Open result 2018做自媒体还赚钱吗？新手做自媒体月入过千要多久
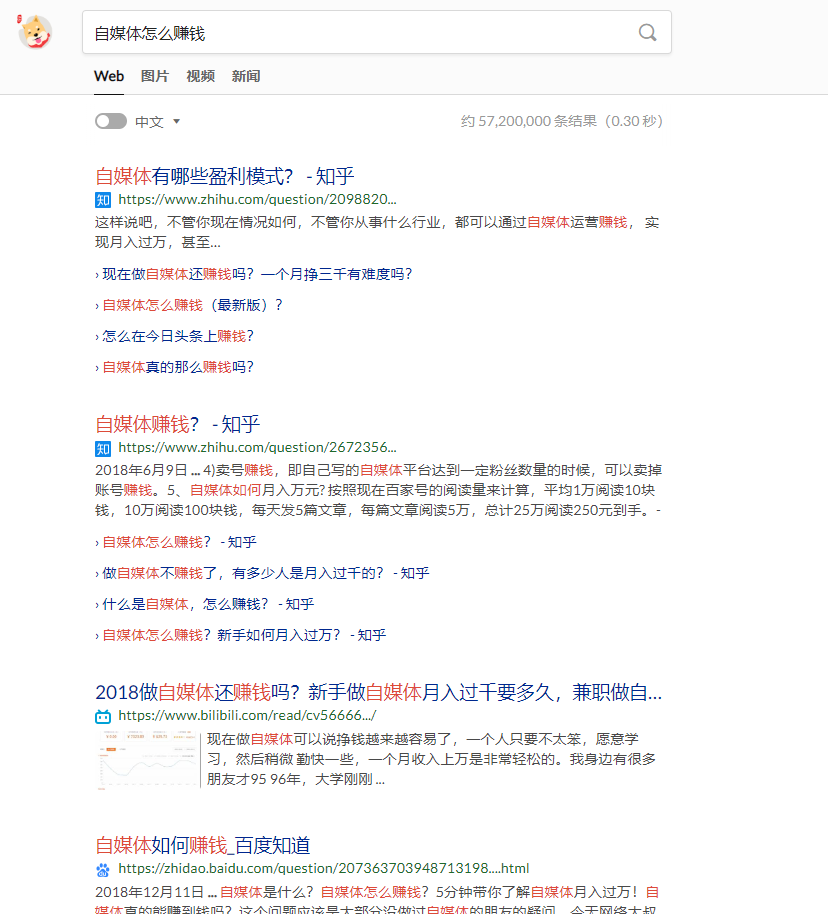 (x=378, y=692)
